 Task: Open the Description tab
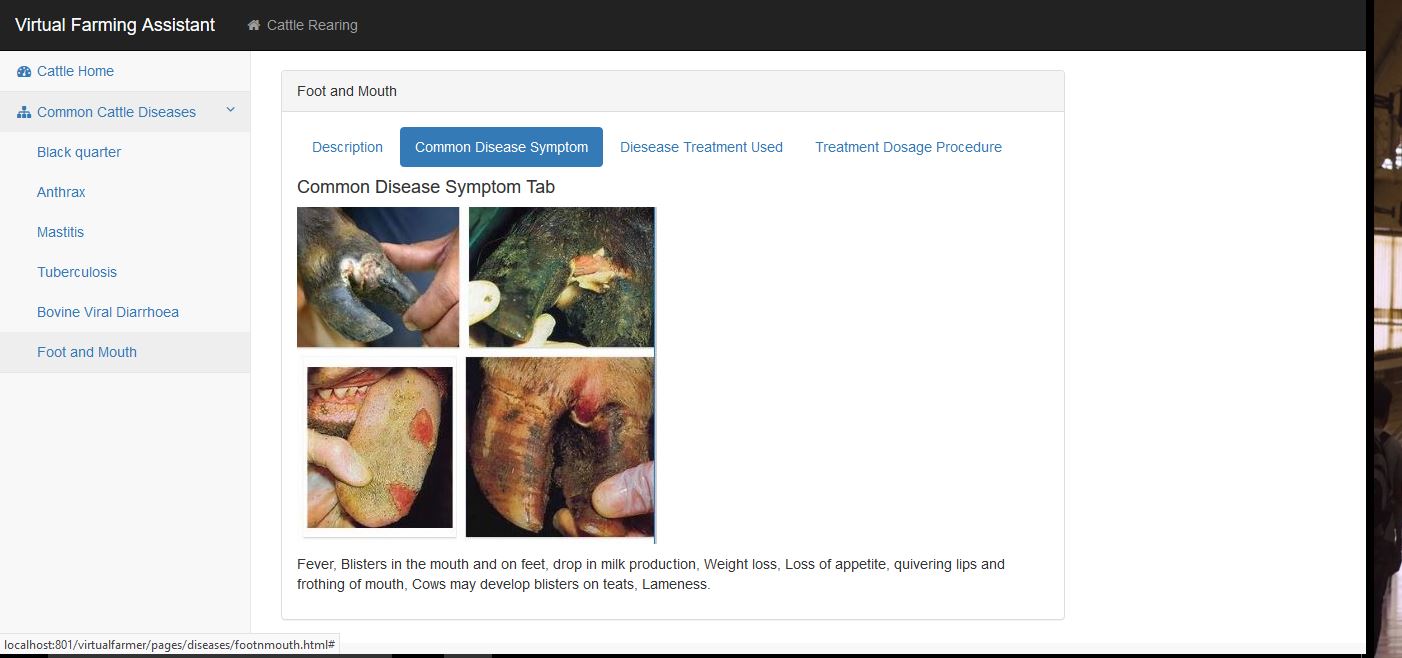(347, 147)
